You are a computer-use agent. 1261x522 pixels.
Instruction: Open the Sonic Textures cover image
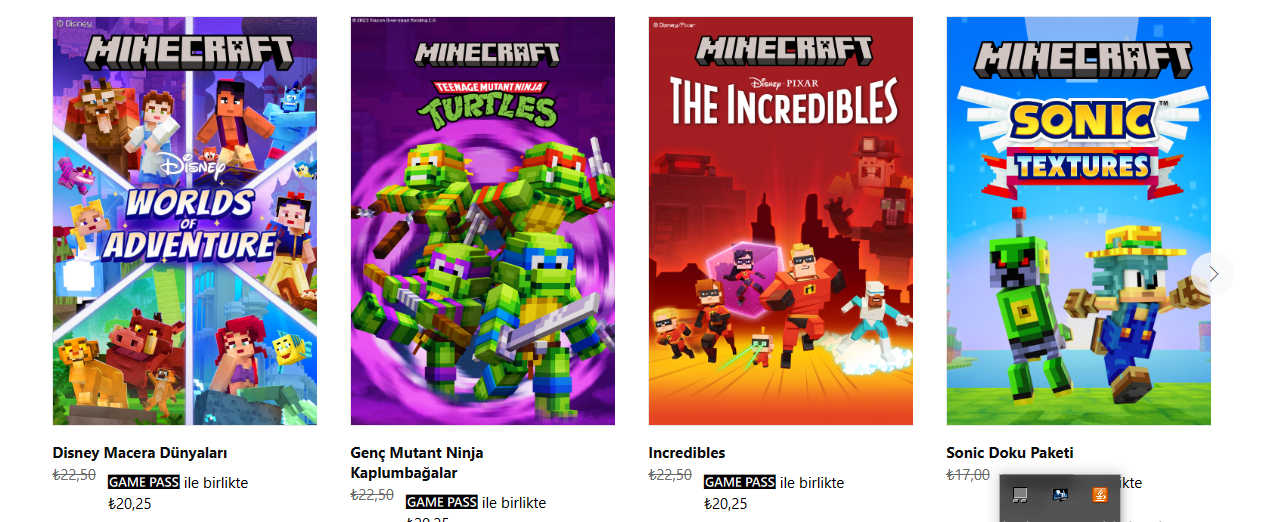1079,221
